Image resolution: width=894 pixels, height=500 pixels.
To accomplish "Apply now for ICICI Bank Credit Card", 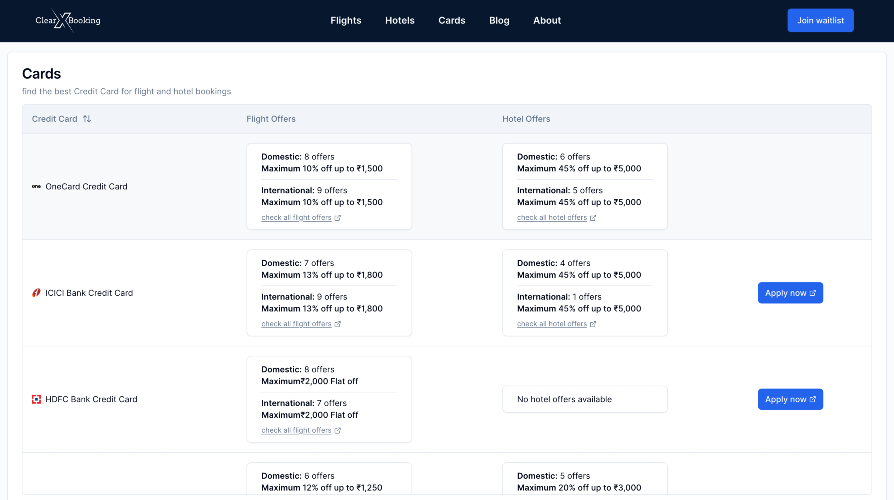I will click(x=790, y=293).
